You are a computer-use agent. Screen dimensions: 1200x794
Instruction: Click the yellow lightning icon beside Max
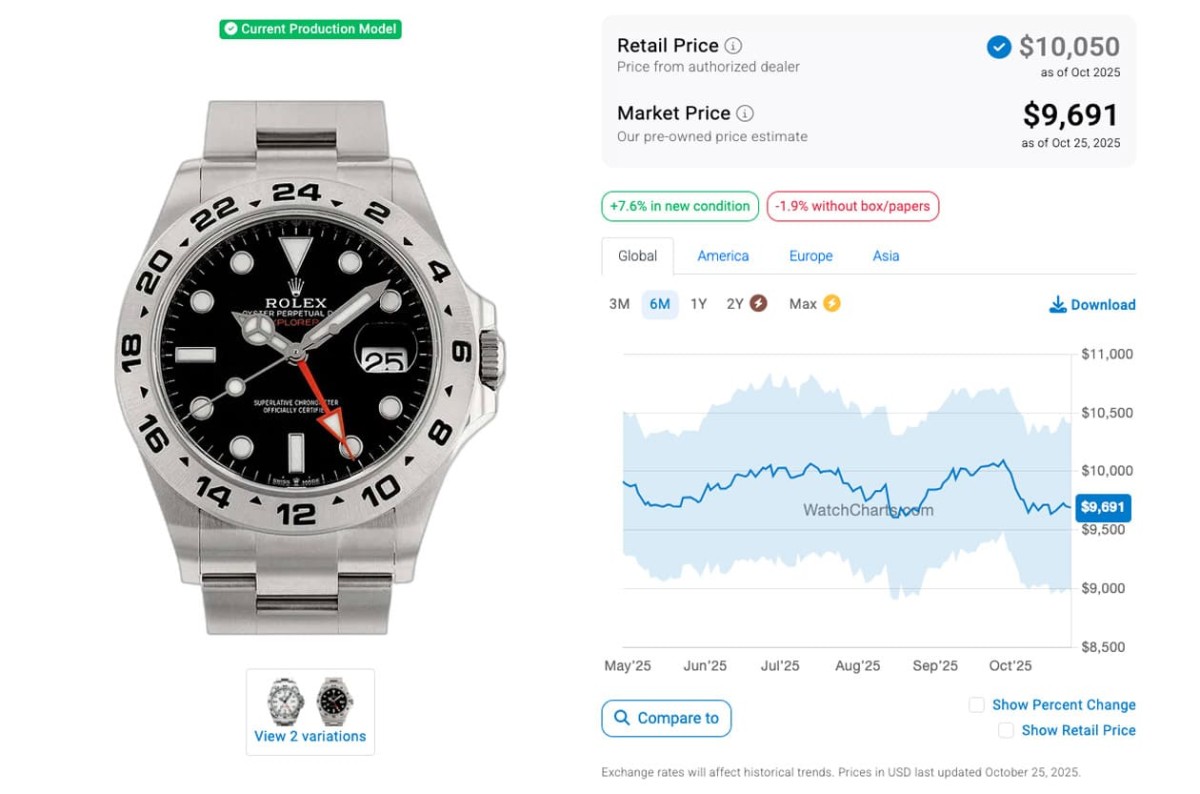coord(831,304)
